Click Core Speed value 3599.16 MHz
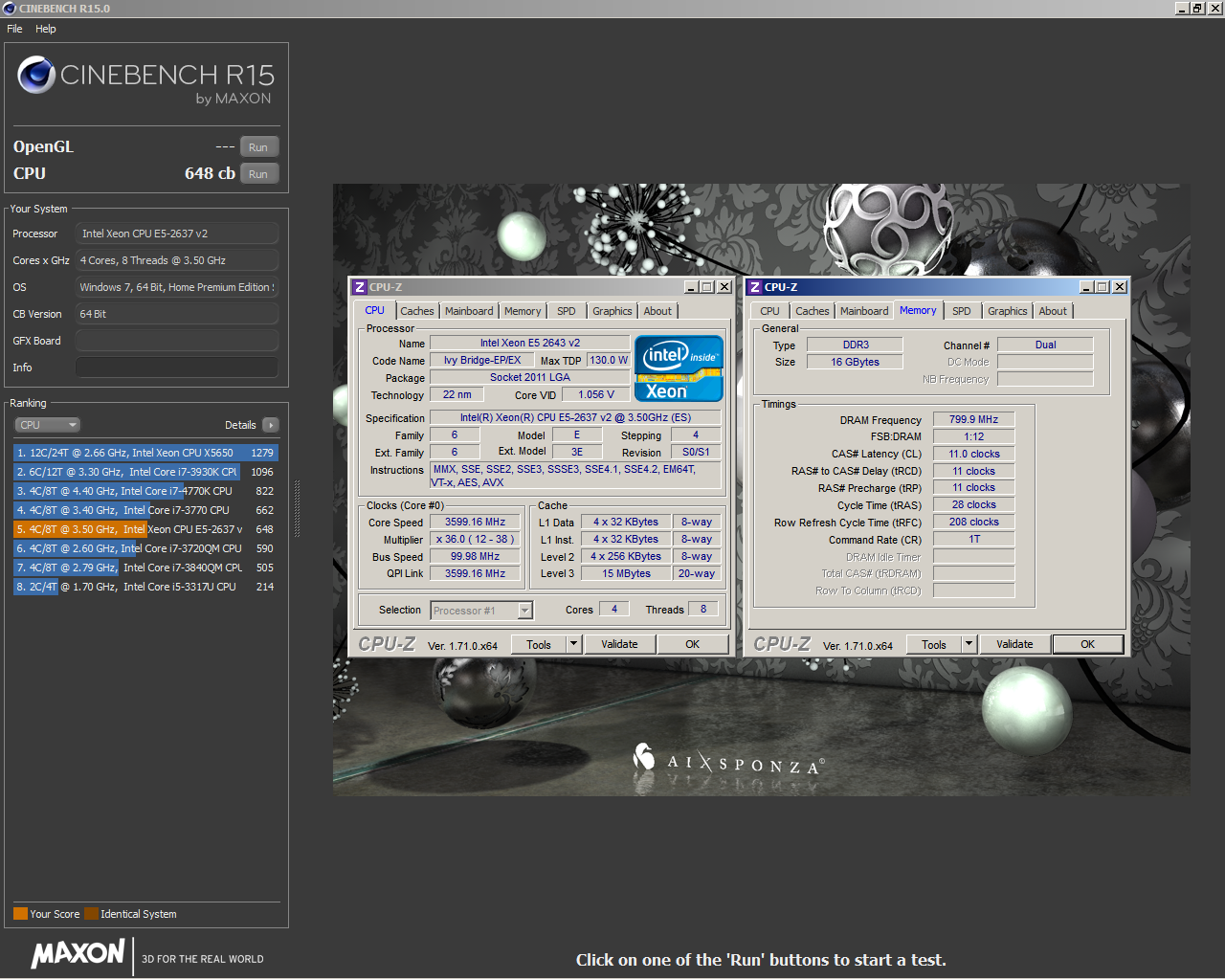The height and width of the screenshot is (980, 1225). click(x=475, y=523)
